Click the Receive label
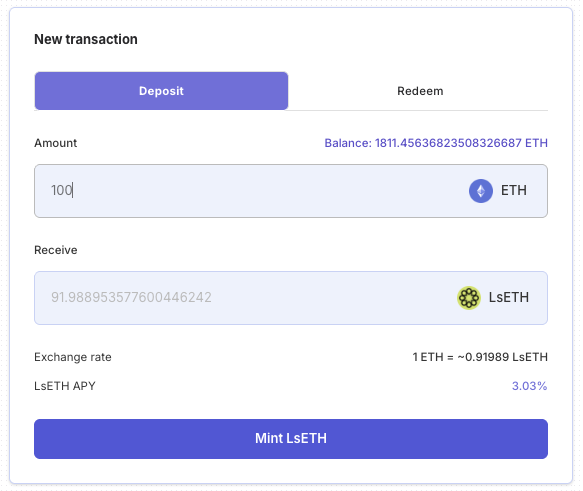Image resolution: width=583 pixels, height=491 pixels. pos(56,250)
